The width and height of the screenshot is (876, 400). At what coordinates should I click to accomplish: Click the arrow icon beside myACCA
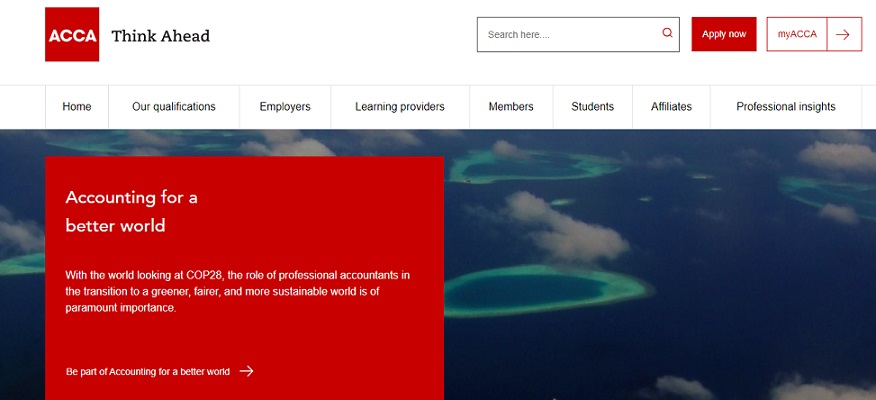(843, 35)
